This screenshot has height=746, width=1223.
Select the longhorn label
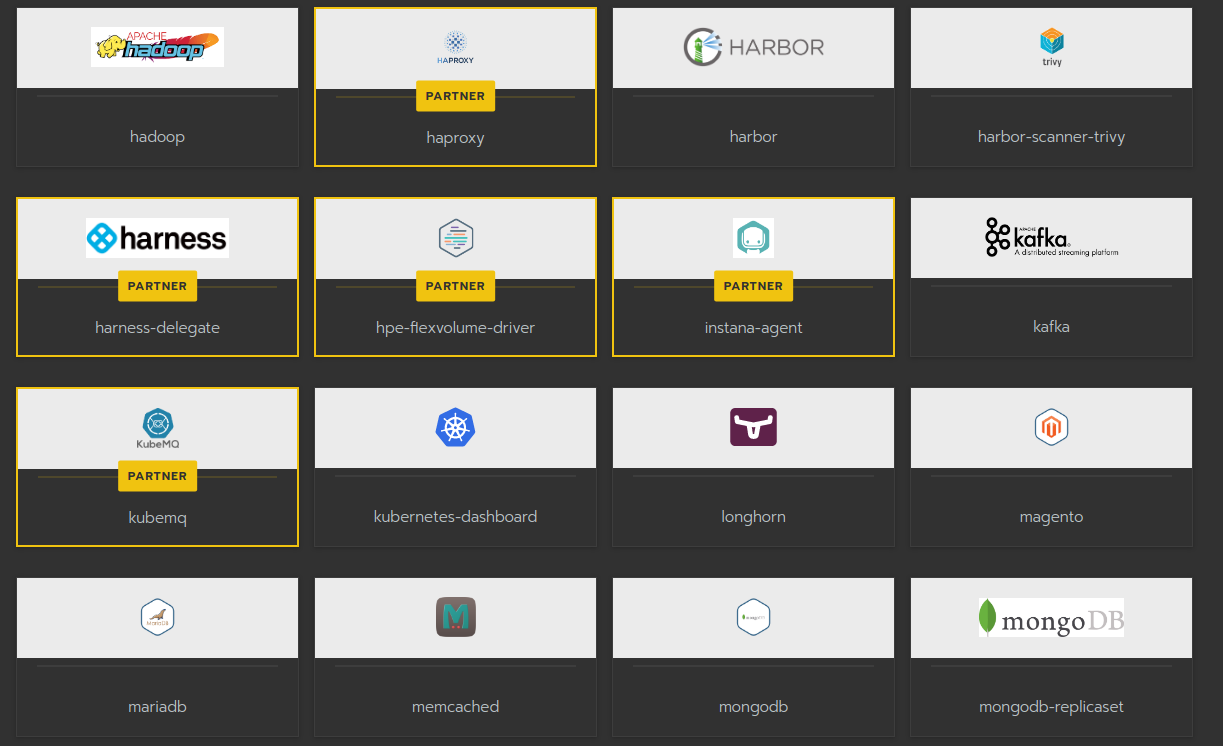click(753, 516)
